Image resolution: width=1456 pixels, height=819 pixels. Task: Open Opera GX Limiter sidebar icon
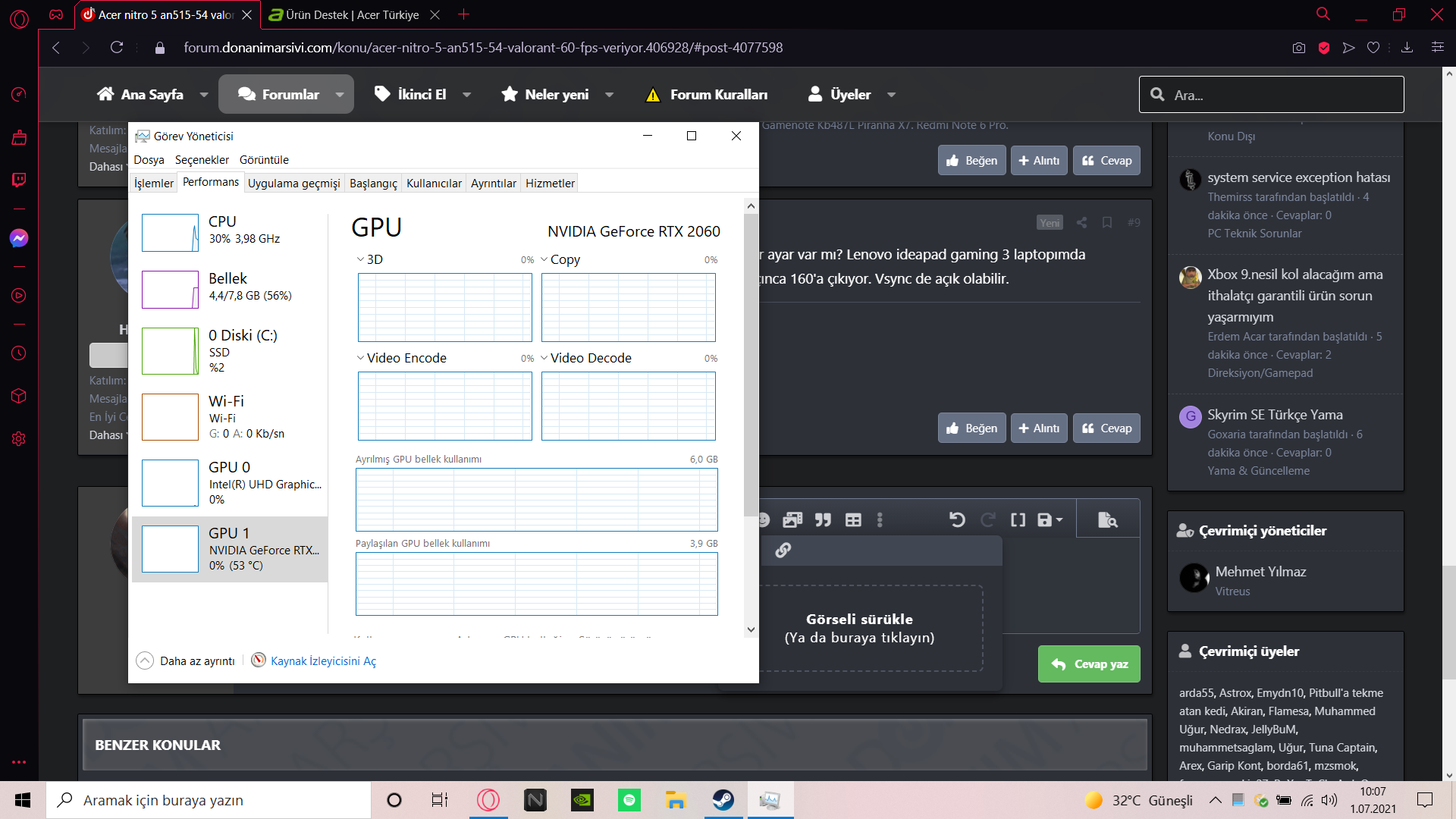pyautogui.click(x=19, y=94)
